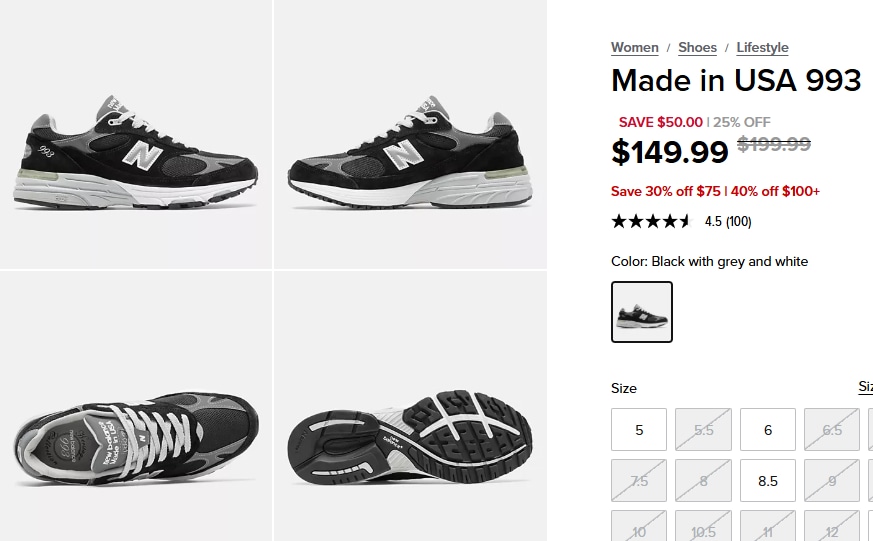The width and height of the screenshot is (873, 541).
Task: Go to the Shoes breadcrumb link
Action: point(697,48)
